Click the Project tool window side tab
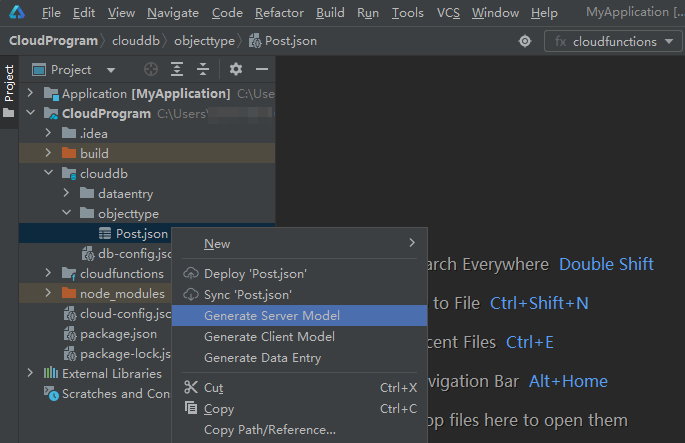The image size is (685, 443). (x=9, y=84)
